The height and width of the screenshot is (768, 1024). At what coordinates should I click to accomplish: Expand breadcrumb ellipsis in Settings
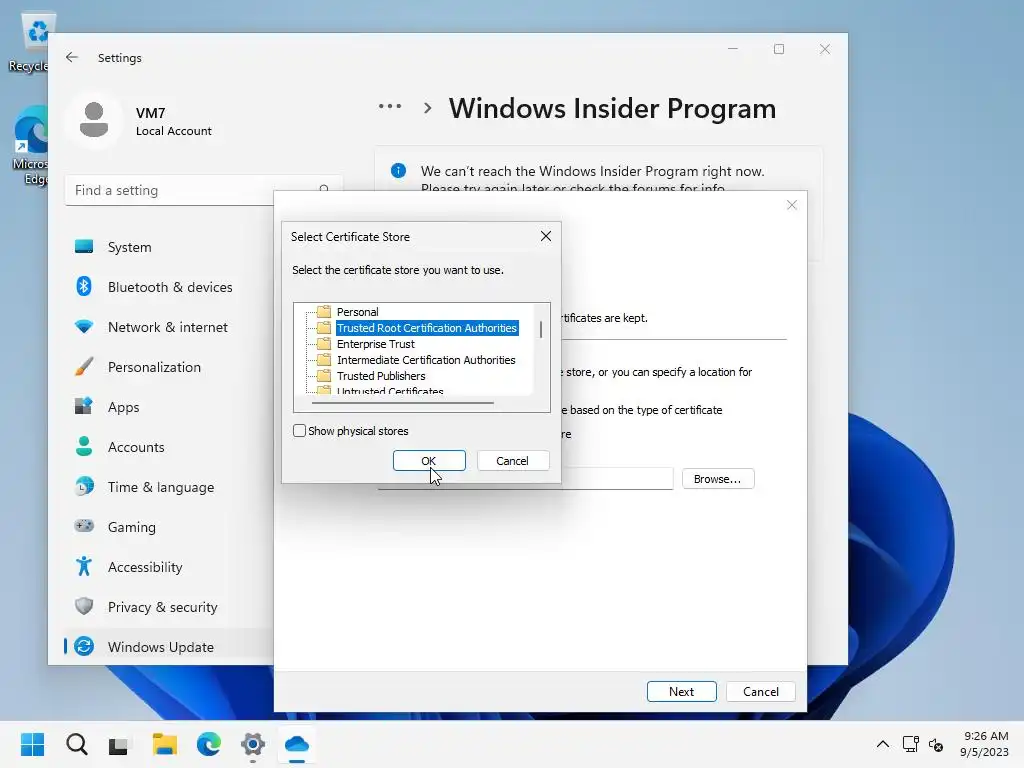[390, 106]
